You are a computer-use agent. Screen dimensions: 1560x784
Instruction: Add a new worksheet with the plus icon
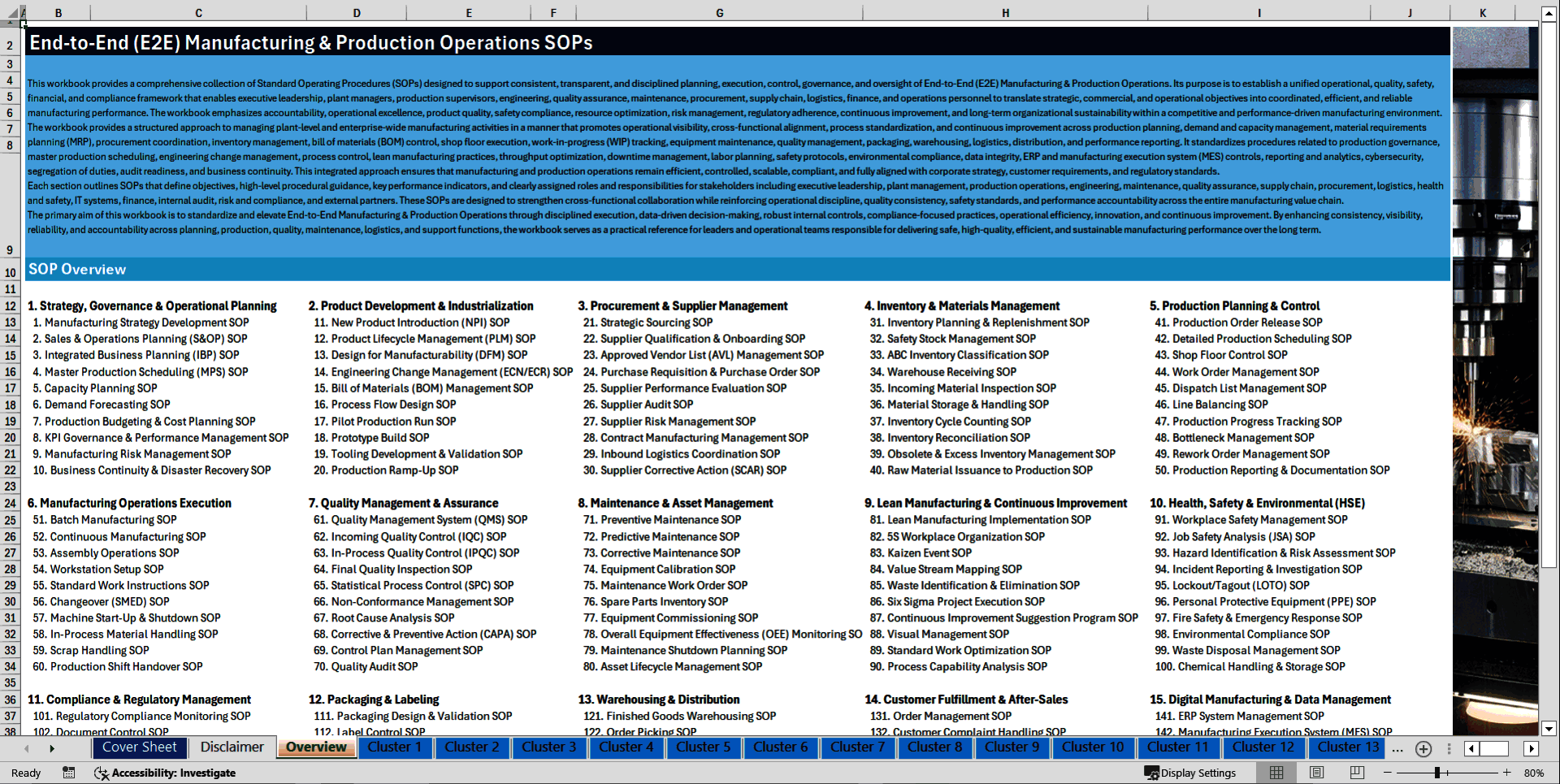tap(1423, 748)
